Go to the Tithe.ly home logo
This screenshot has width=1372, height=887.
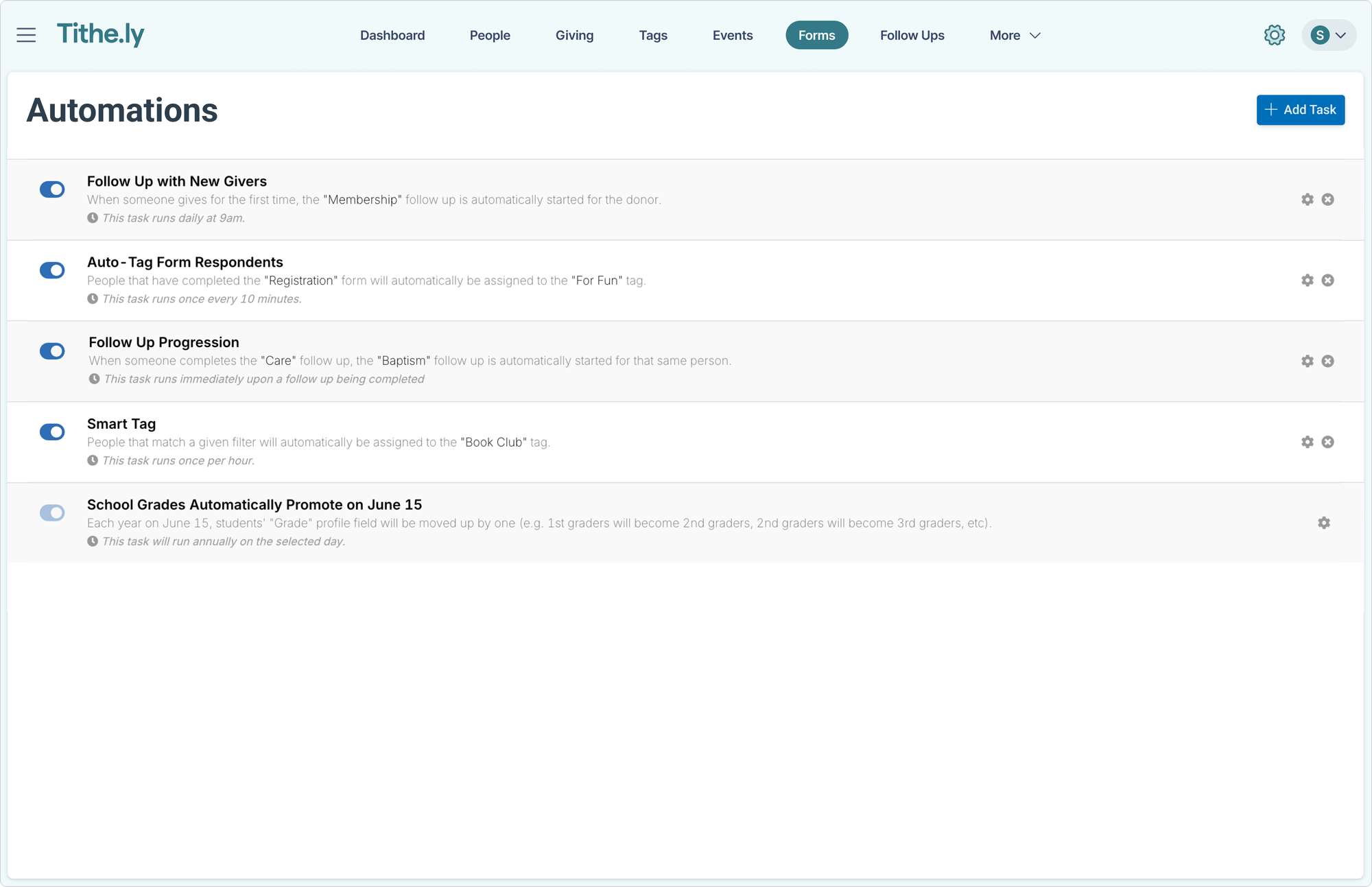101,35
